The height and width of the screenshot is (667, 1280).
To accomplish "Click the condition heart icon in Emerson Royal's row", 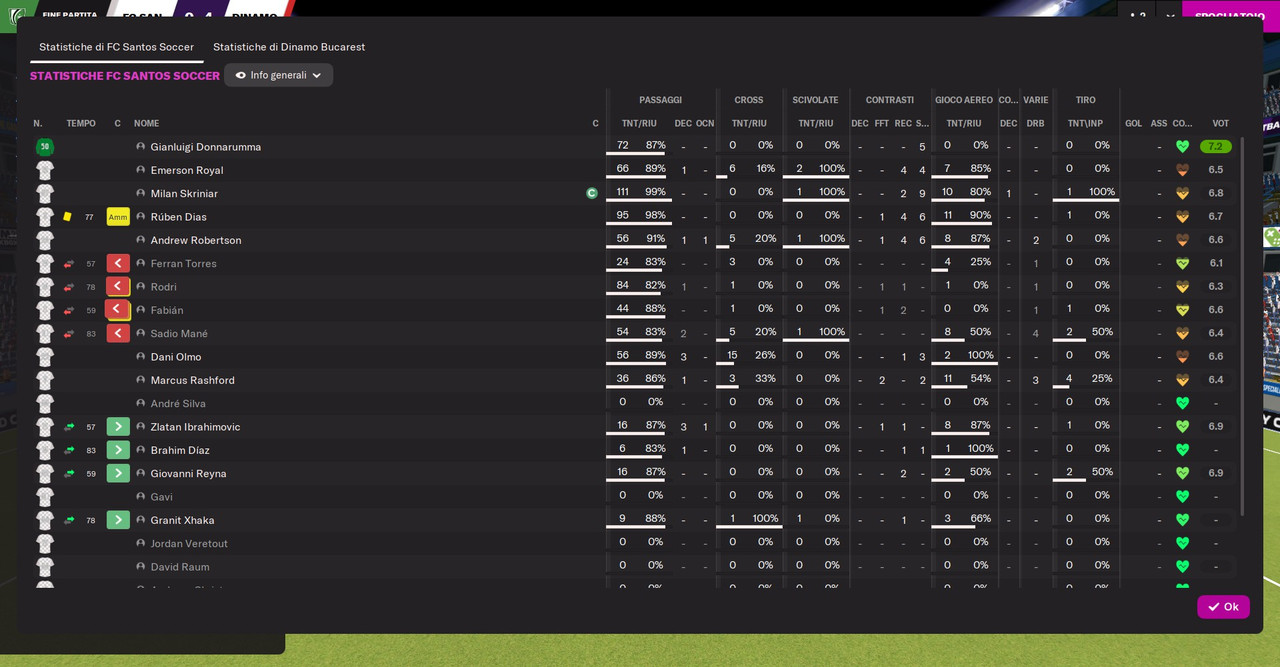I will (x=1183, y=170).
